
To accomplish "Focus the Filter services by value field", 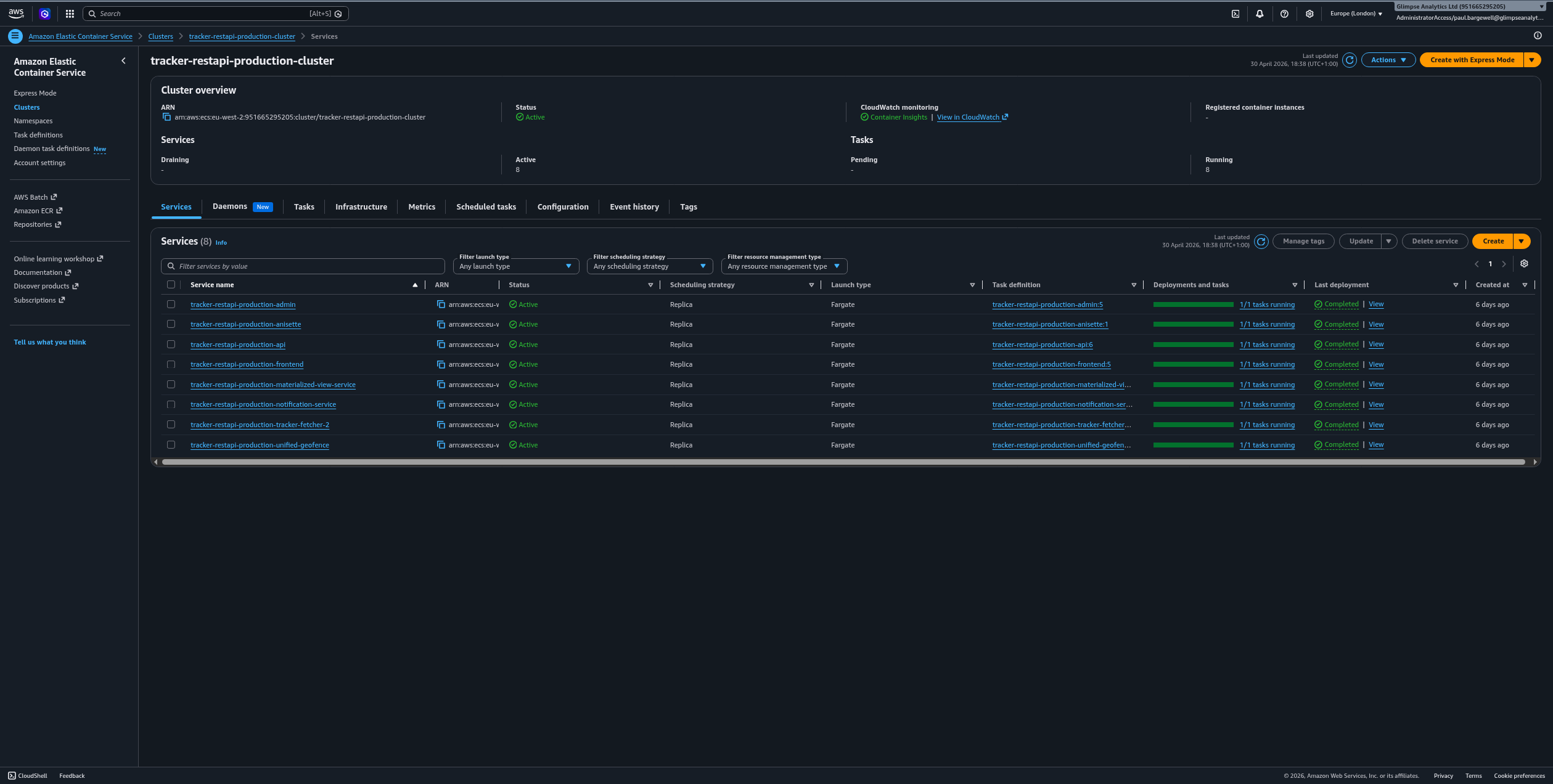I will pyautogui.click(x=303, y=266).
